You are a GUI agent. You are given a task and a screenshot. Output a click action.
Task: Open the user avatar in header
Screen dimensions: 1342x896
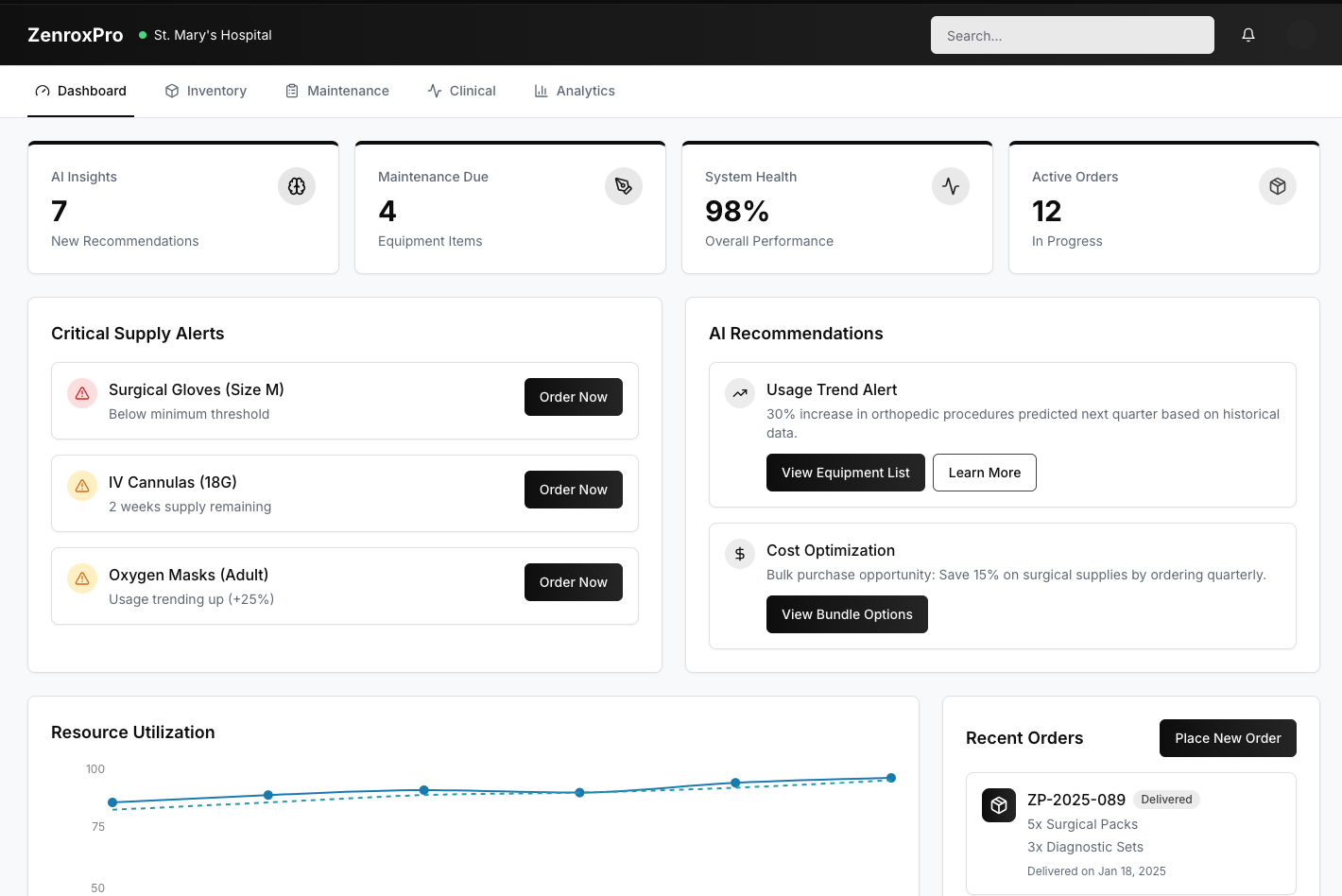1301,35
